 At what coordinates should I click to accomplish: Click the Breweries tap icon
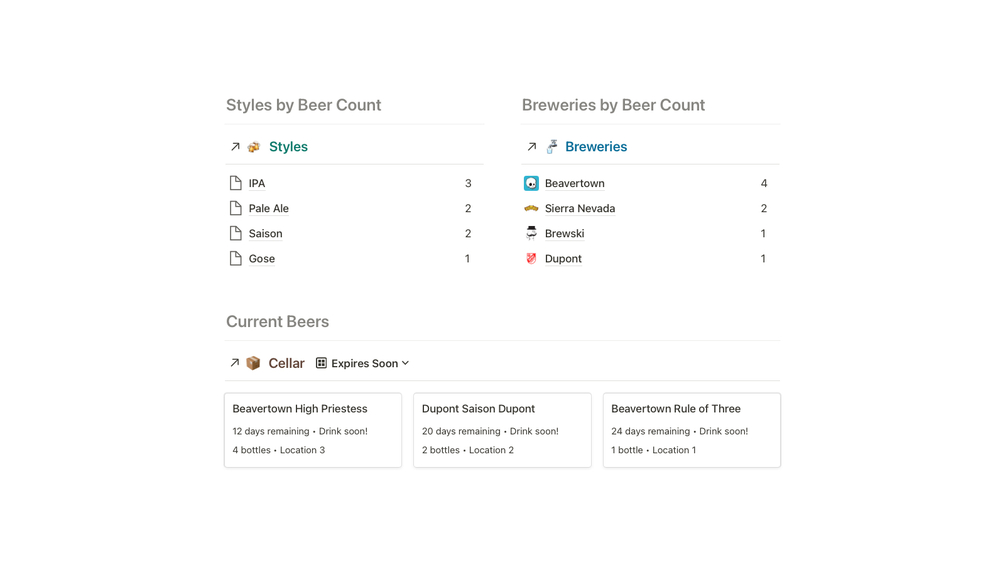pos(551,147)
